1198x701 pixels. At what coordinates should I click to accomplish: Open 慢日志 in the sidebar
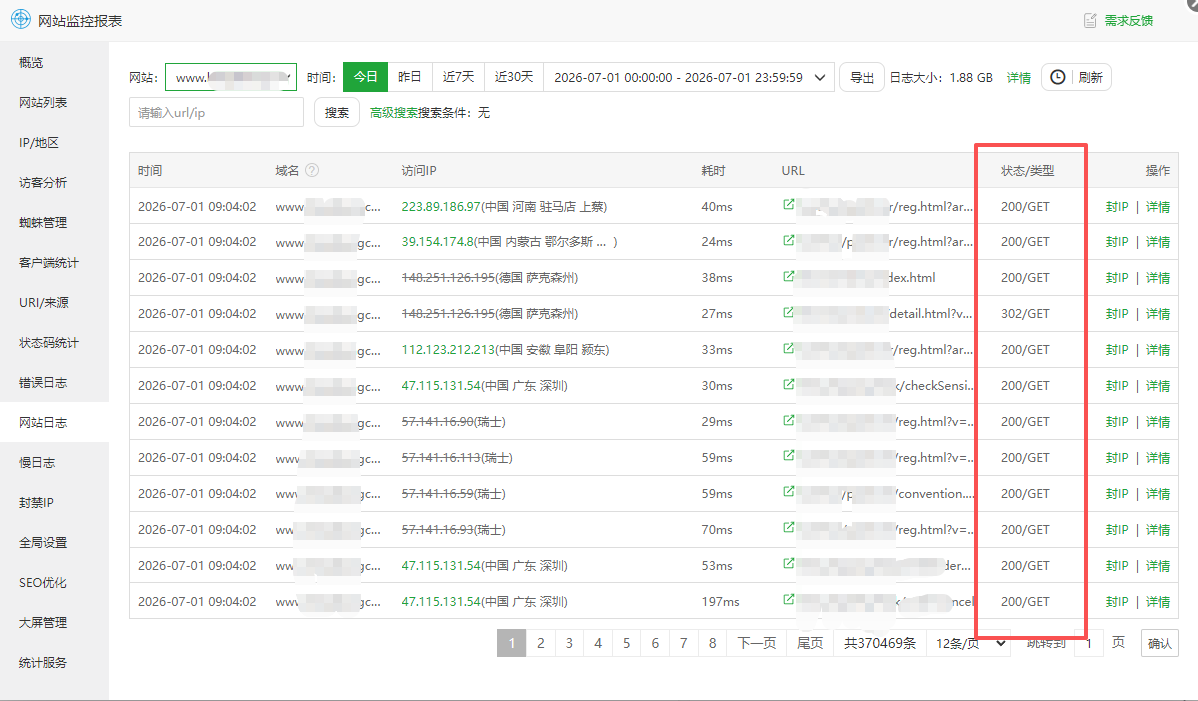click(x=54, y=463)
